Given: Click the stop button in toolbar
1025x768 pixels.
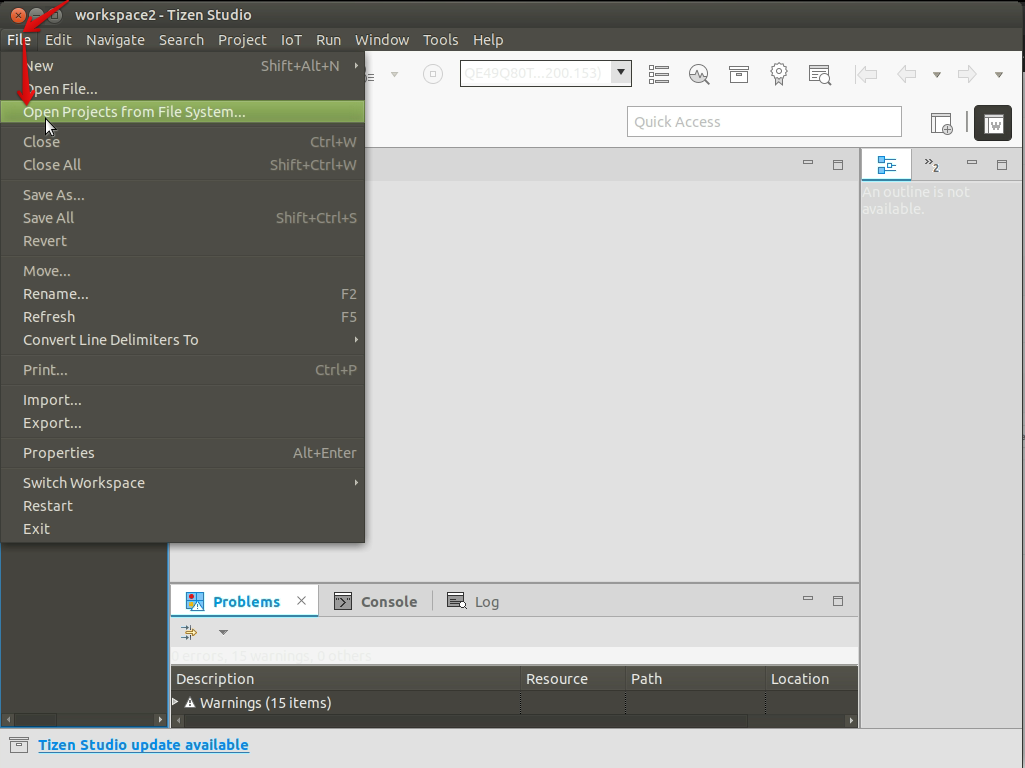Looking at the screenshot, I should click(x=433, y=74).
